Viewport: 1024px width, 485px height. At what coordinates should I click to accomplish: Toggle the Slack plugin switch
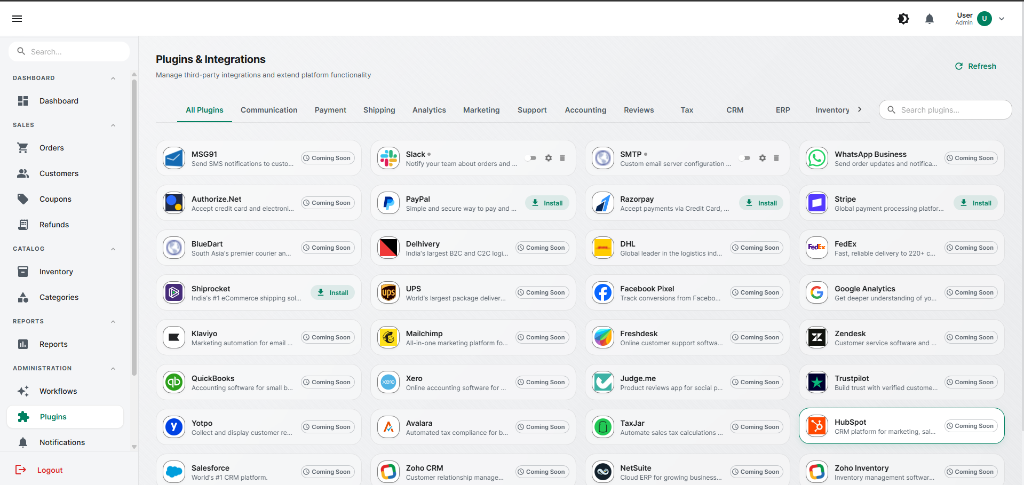tap(531, 158)
